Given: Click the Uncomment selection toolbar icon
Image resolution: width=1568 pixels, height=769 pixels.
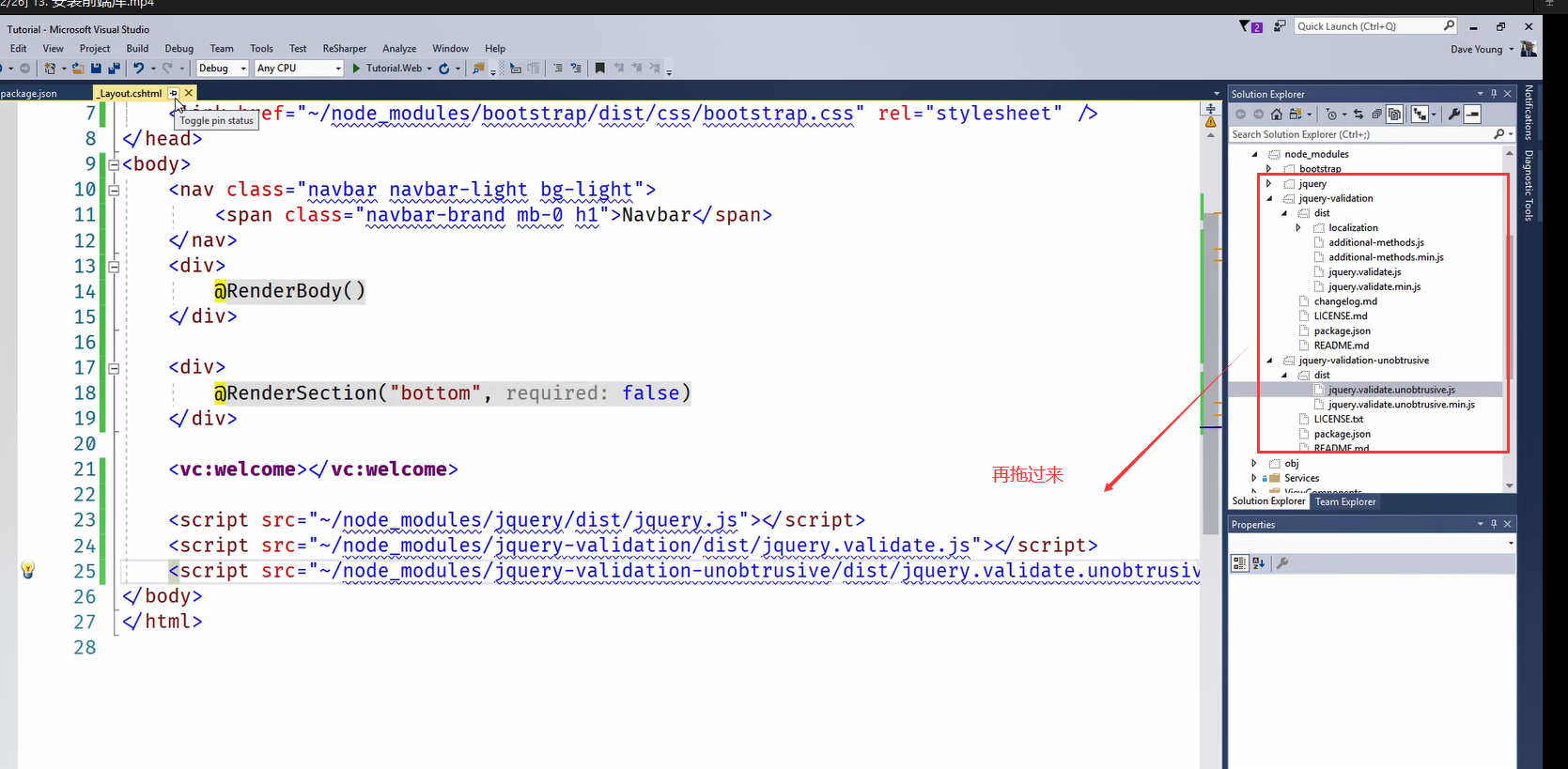Looking at the screenshot, I should tap(576, 68).
